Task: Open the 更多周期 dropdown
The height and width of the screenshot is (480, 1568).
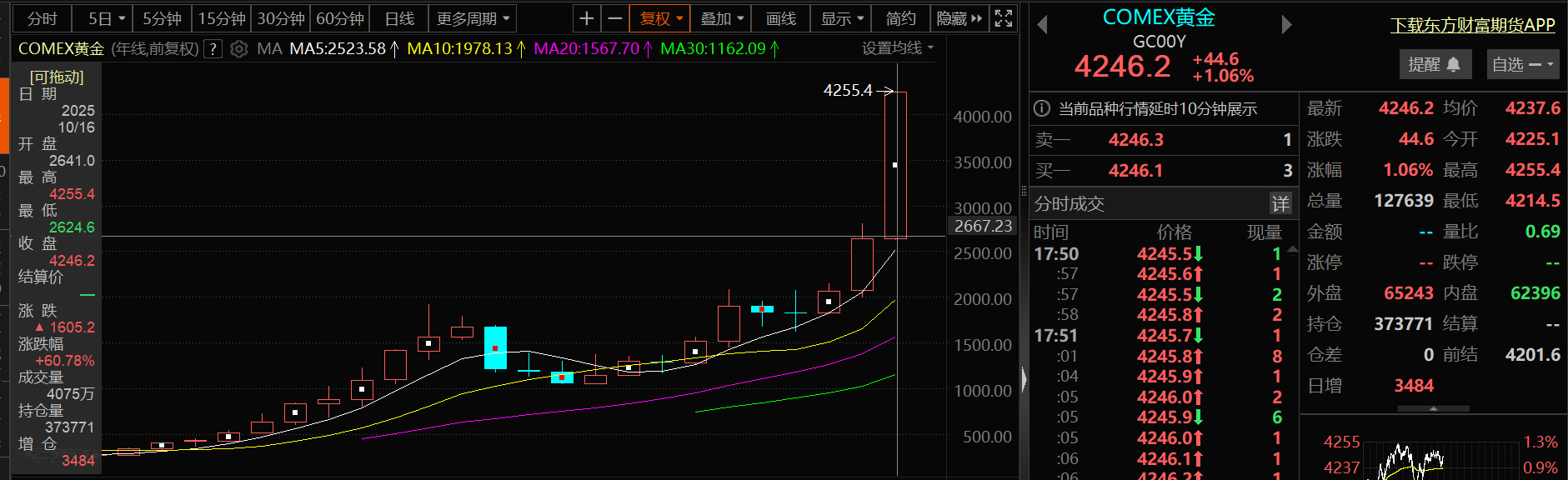Action: [x=473, y=18]
